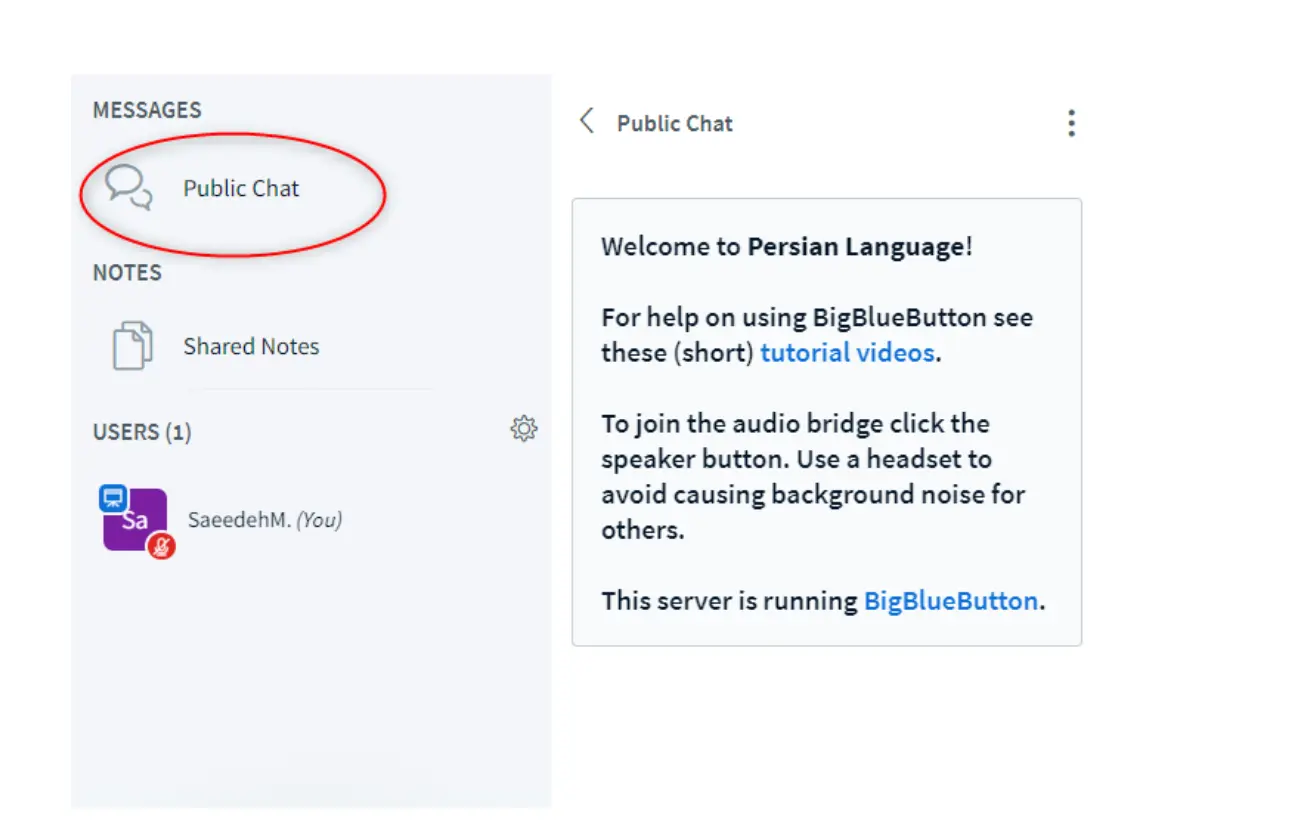Click the MESSAGES section heading
1316x834 pixels.
147,110
